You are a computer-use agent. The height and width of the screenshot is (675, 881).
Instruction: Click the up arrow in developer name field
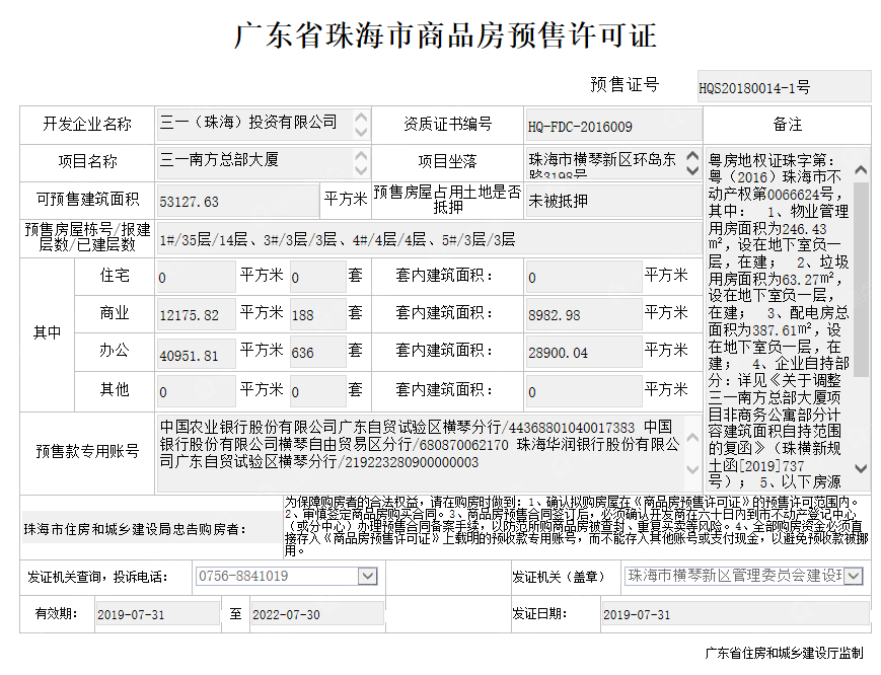361,117
